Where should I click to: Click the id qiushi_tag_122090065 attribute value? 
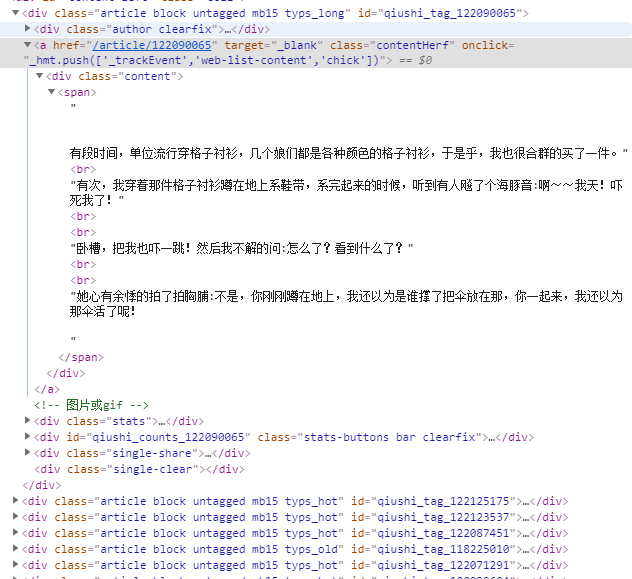[450, 13]
